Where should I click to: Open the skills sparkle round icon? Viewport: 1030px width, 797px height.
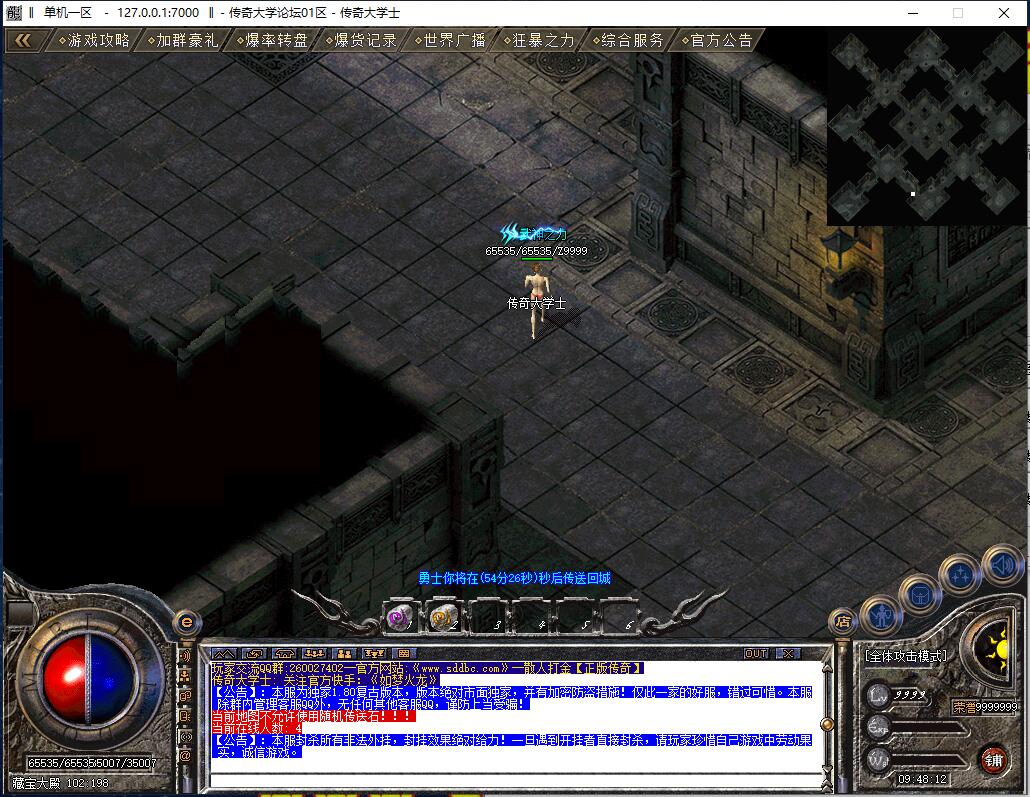pyautogui.click(x=960, y=575)
